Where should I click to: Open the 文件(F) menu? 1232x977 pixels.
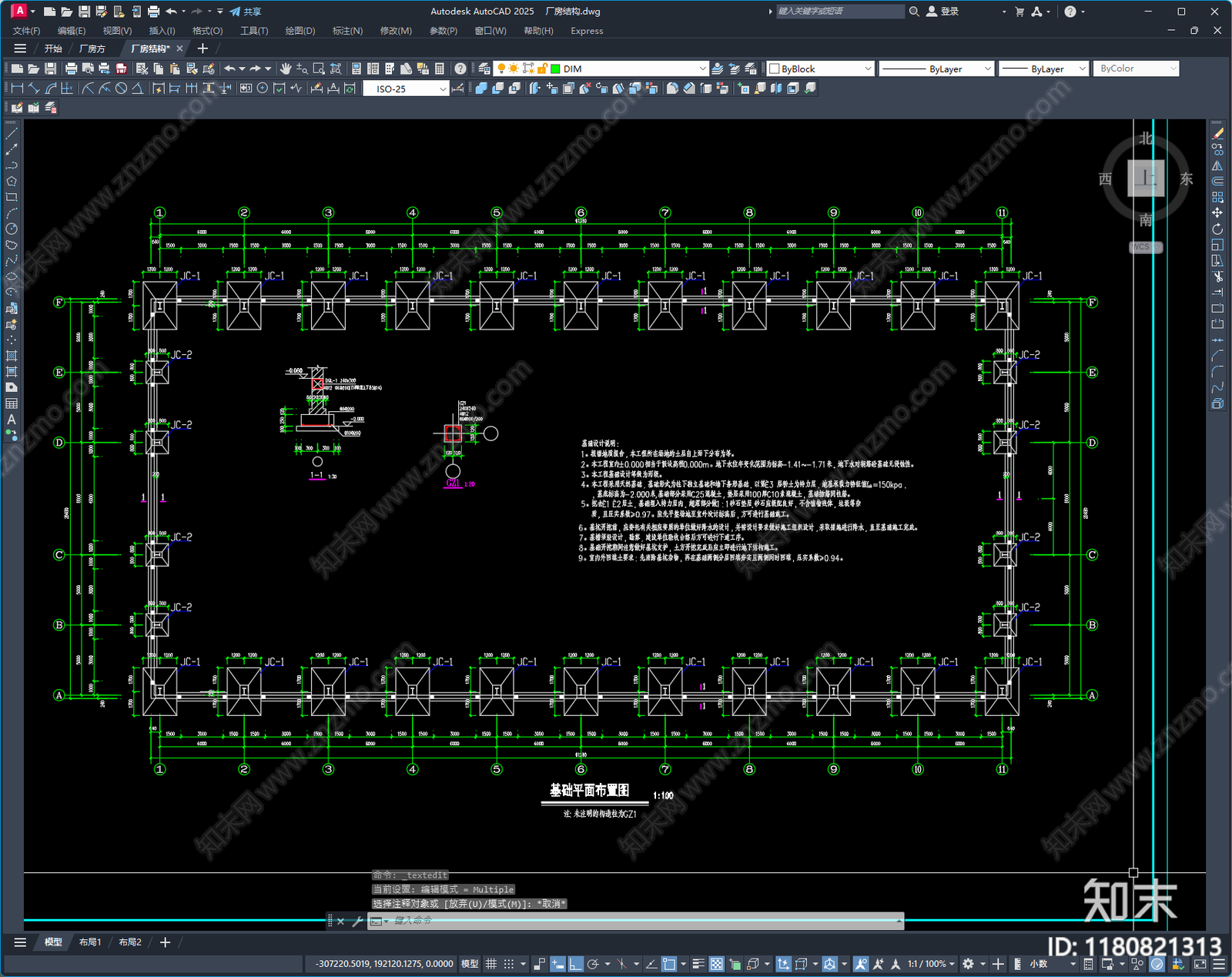pyautogui.click(x=26, y=31)
